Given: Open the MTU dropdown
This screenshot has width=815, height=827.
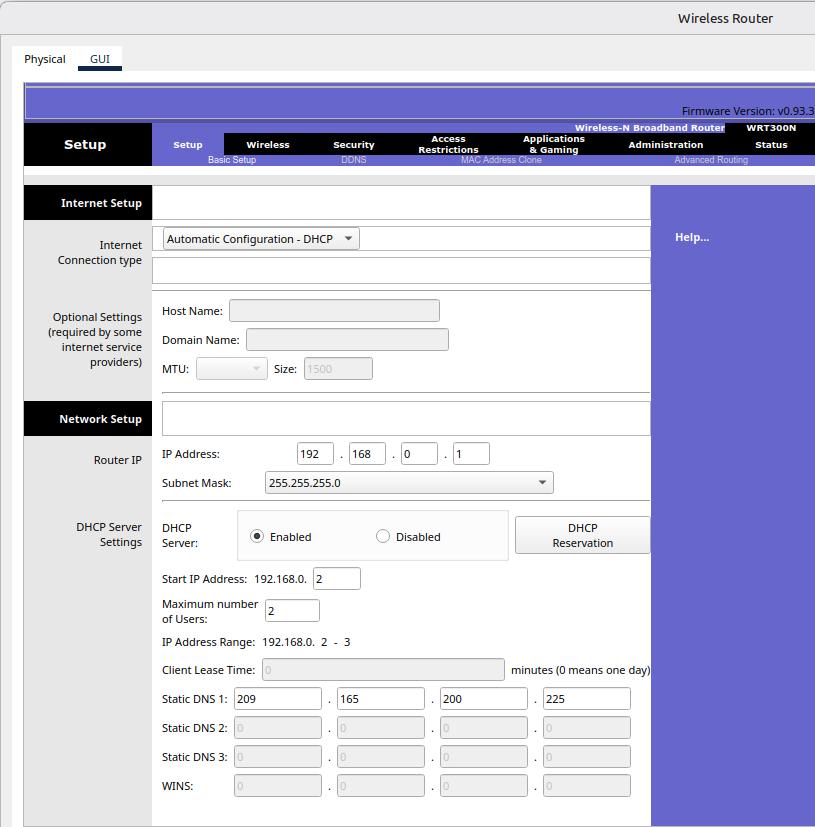Looking at the screenshot, I should click(232, 369).
